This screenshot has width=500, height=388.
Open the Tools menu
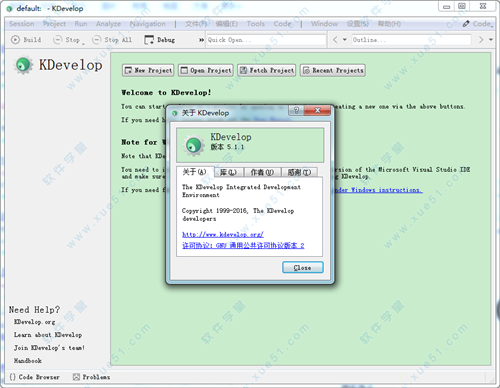tap(256, 24)
